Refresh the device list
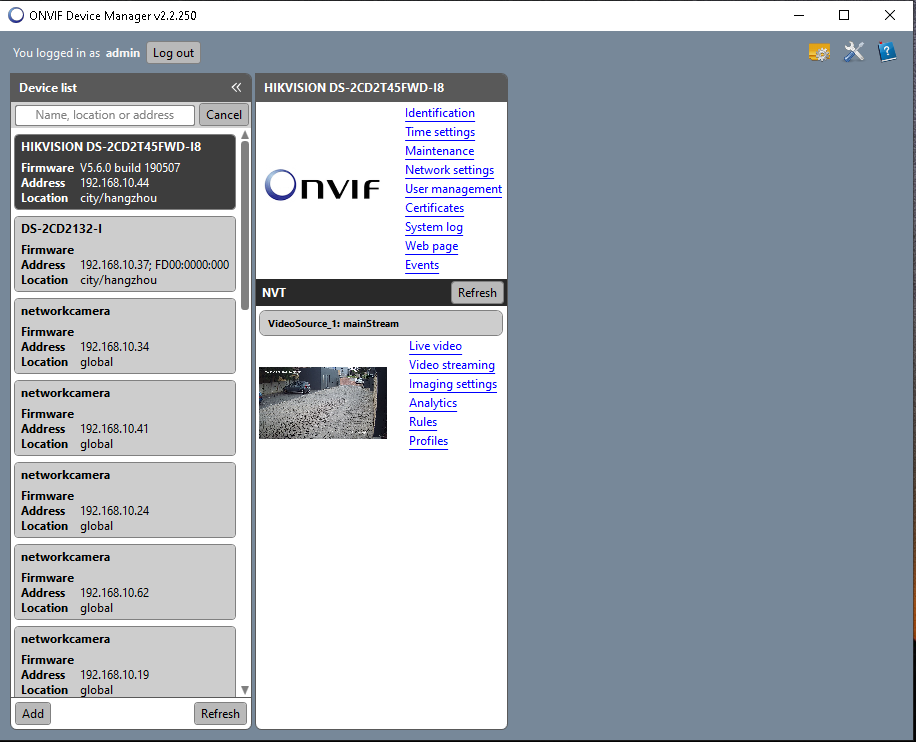This screenshot has width=916, height=742. pyautogui.click(x=220, y=713)
